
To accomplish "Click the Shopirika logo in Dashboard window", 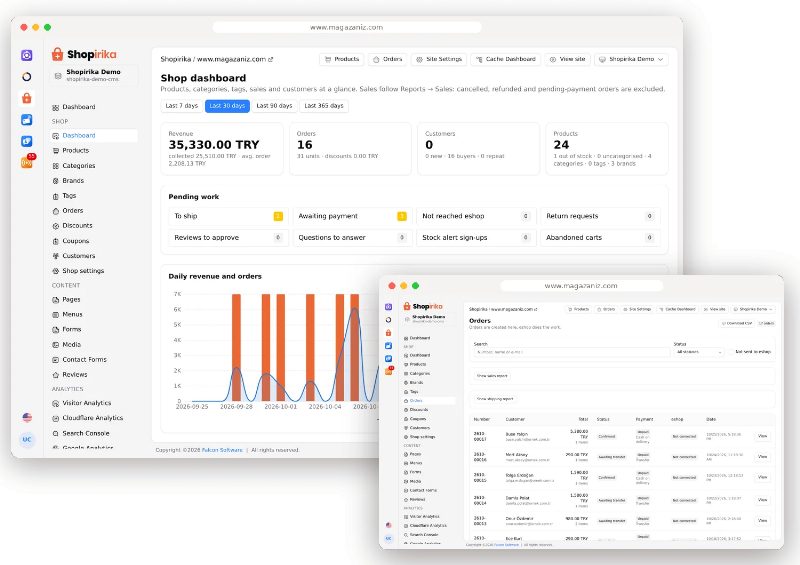I will (84, 54).
